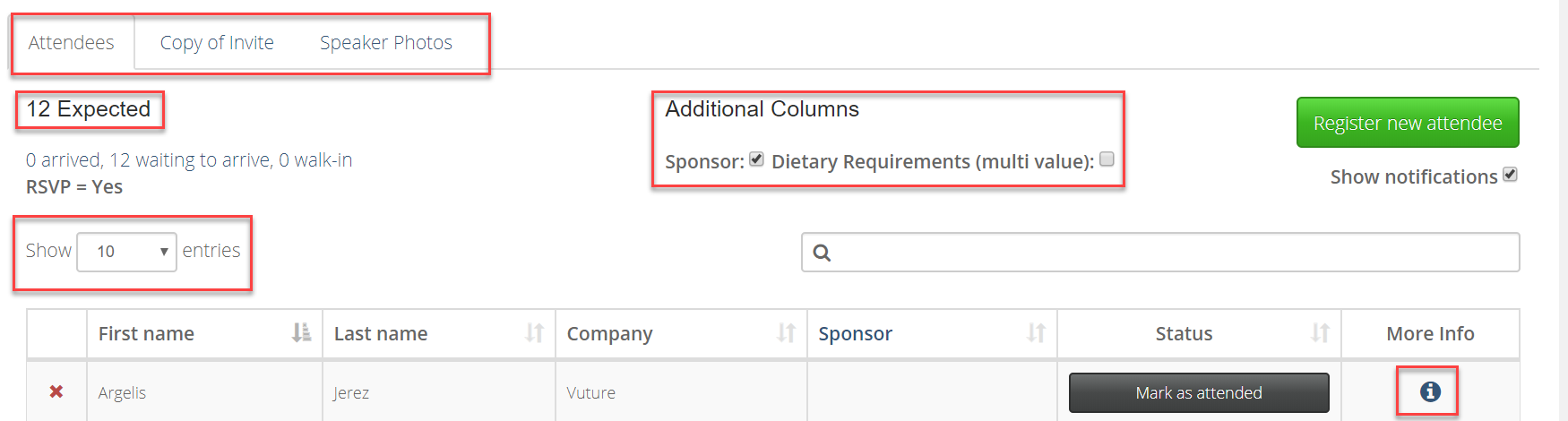Click the More Info column header
1568x421 pixels.
1430,333
